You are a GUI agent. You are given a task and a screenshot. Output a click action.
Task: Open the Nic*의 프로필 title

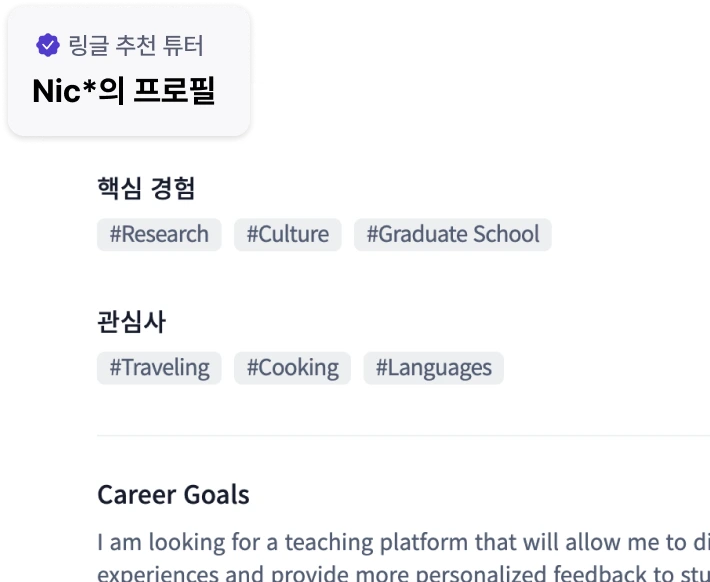(x=124, y=91)
